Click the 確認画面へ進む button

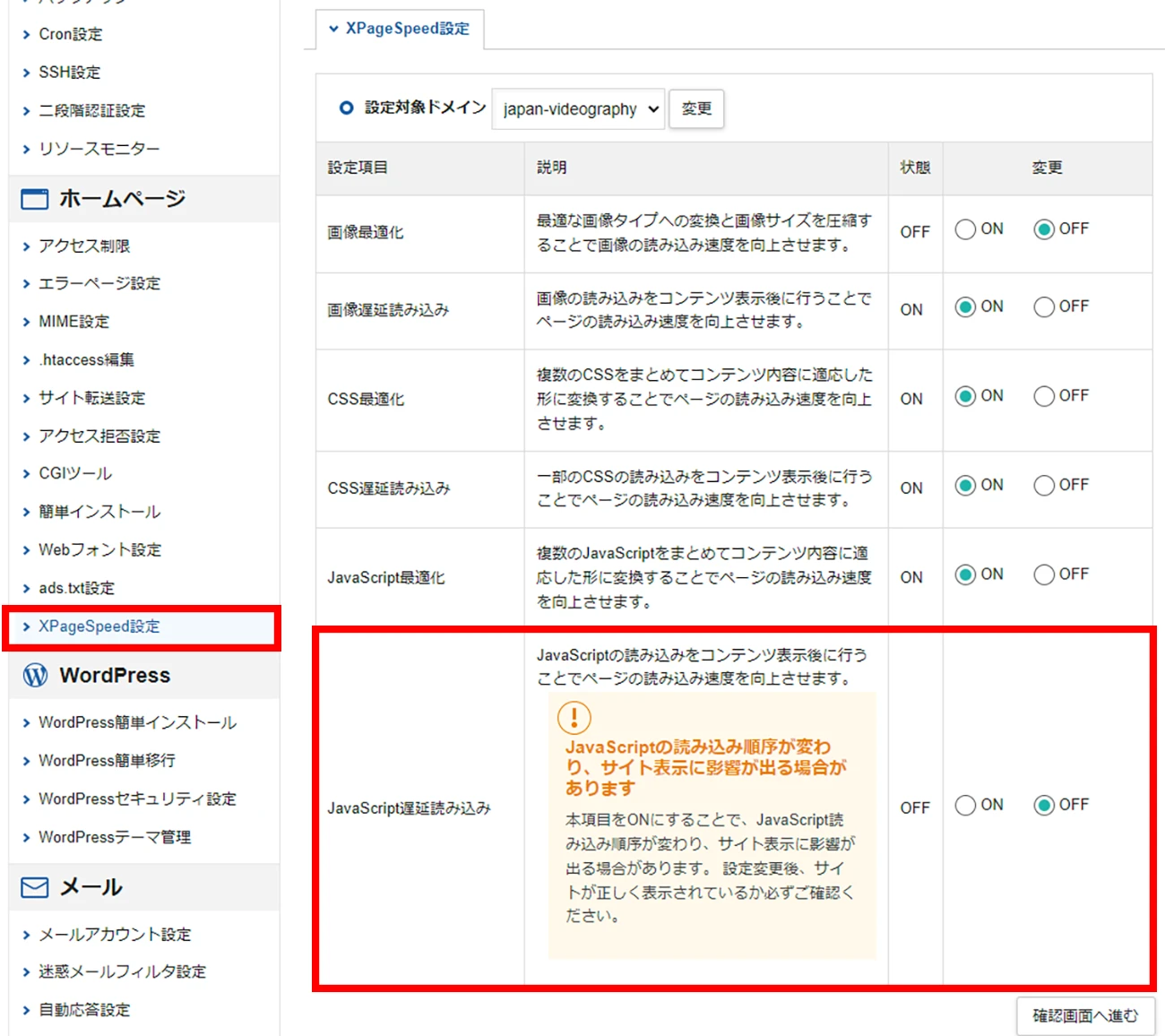(1085, 1016)
